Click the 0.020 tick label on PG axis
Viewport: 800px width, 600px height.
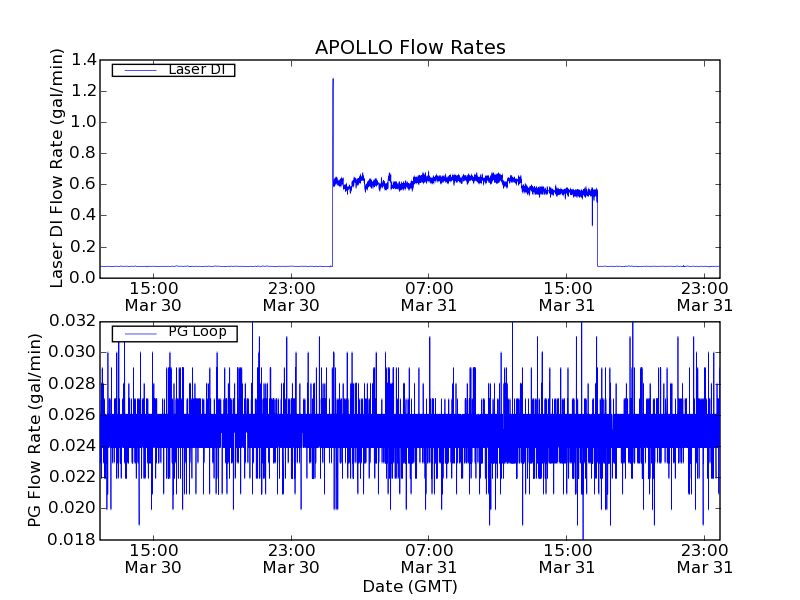click(x=72, y=509)
